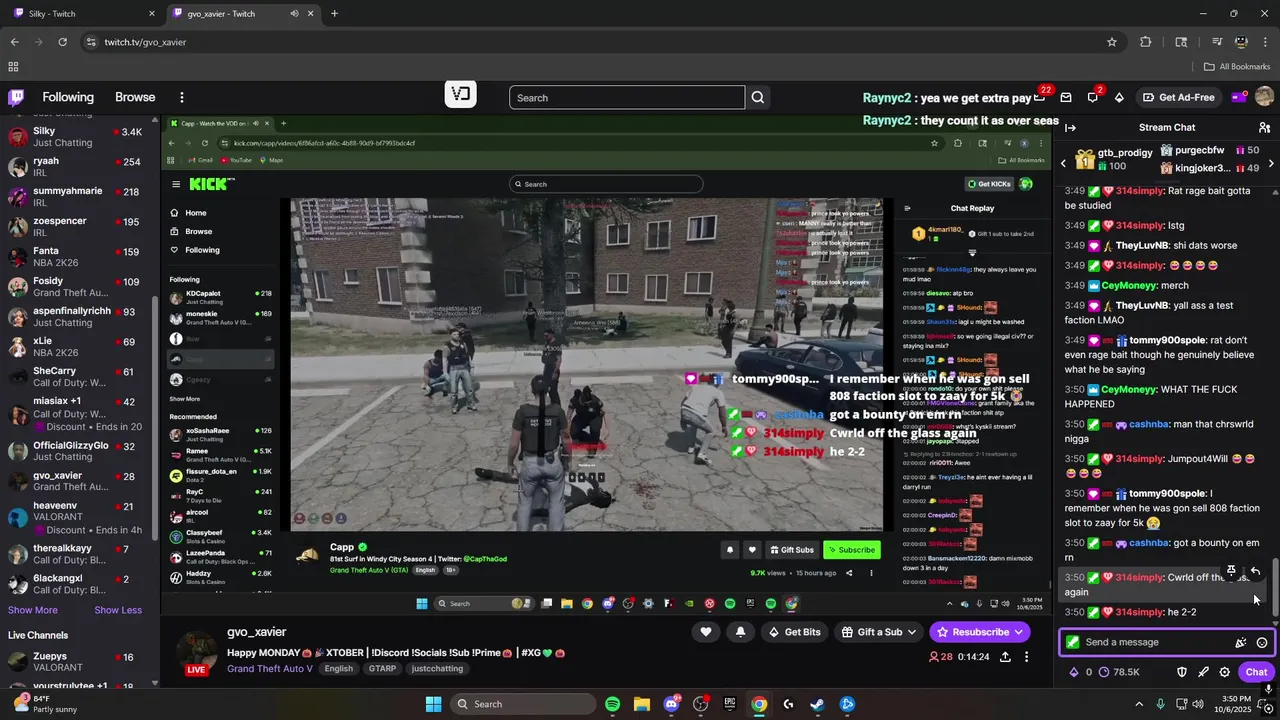Open Steam from the Windows taskbar
This screenshot has height=720, width=1280.
point(817,704)
